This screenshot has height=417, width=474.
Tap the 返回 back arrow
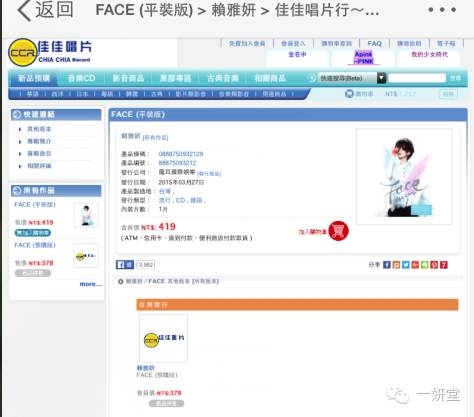(x=24, y=10)
